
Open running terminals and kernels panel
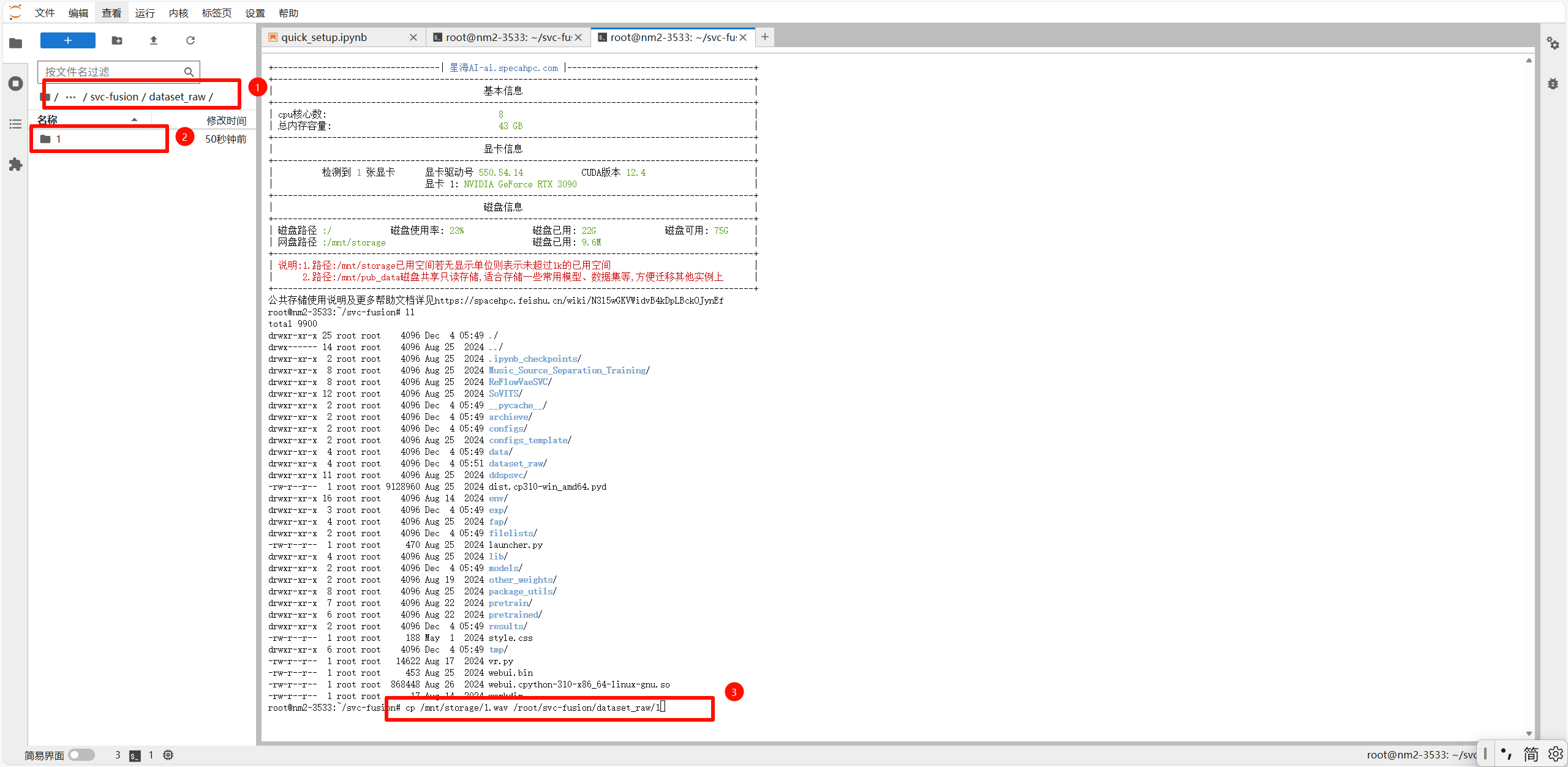click(16, 84)
